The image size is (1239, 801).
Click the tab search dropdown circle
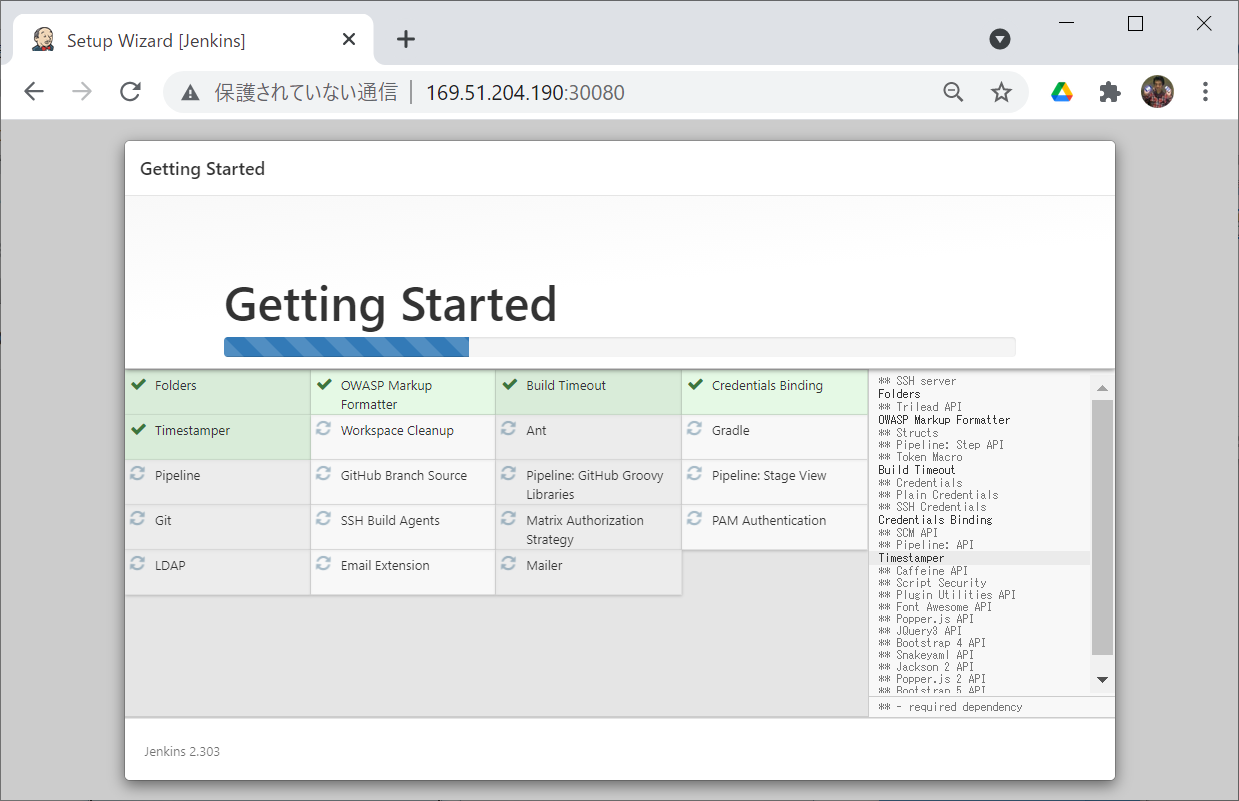coord(1000,39)
